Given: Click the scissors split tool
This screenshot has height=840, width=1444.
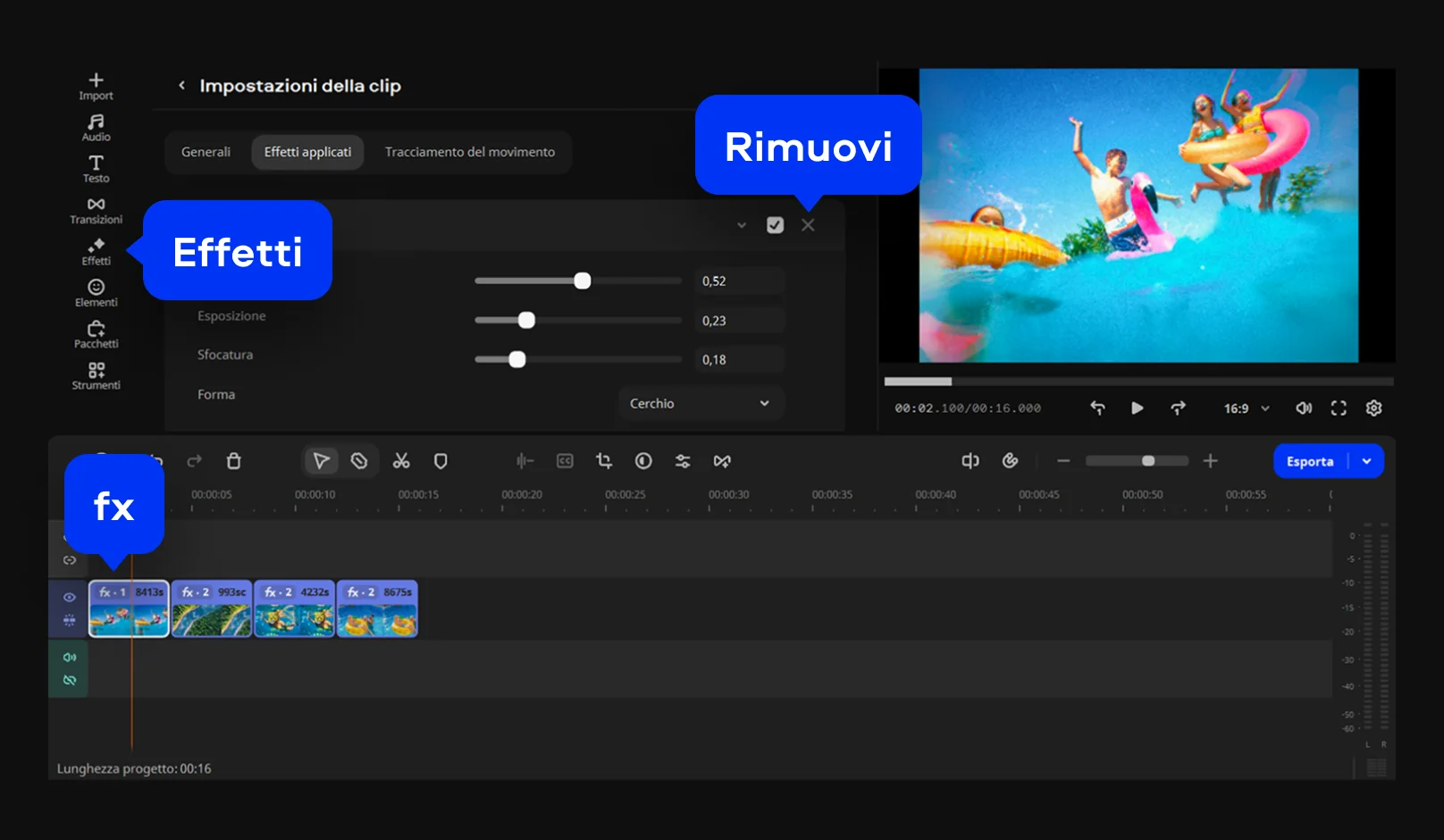Looking at the screenshot, I should 401,461.
